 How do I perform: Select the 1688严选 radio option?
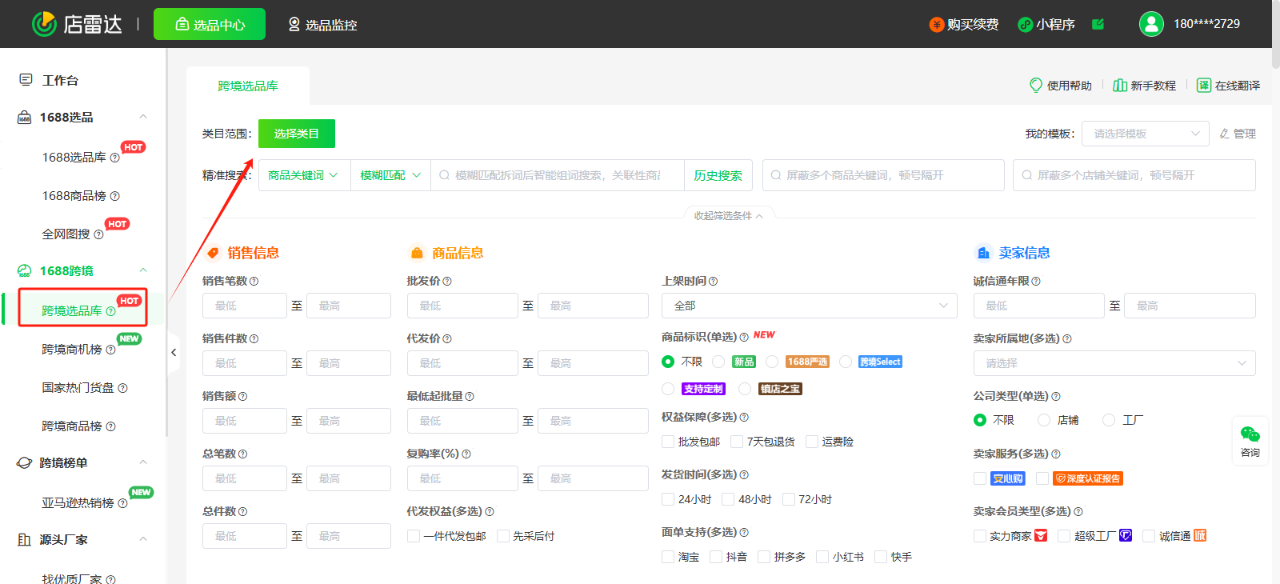772,361
